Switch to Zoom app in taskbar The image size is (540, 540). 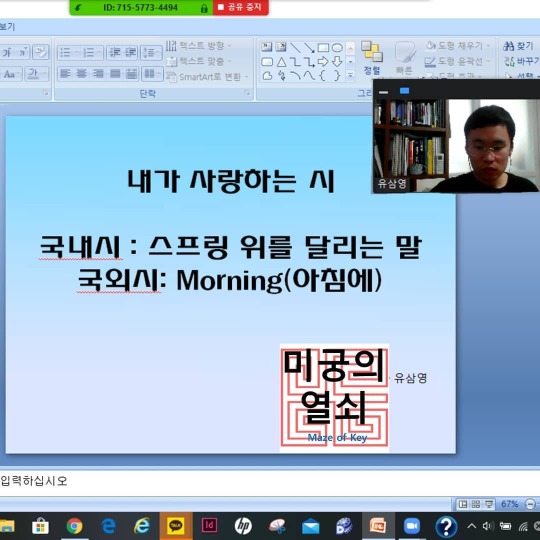pyautogui.click(x=412, y=526)
